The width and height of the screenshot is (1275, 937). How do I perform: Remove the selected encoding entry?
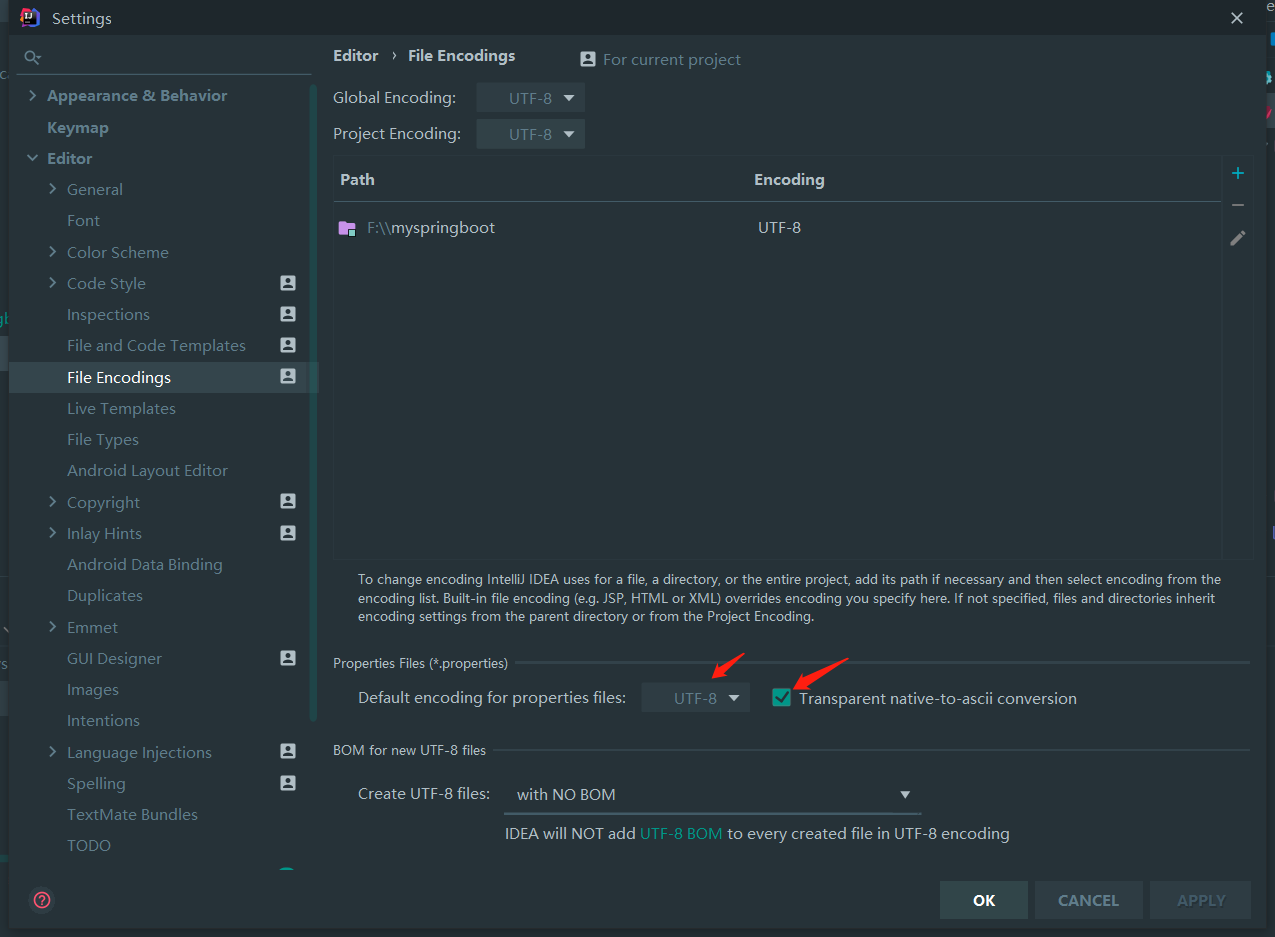[x=1237, y=205]
